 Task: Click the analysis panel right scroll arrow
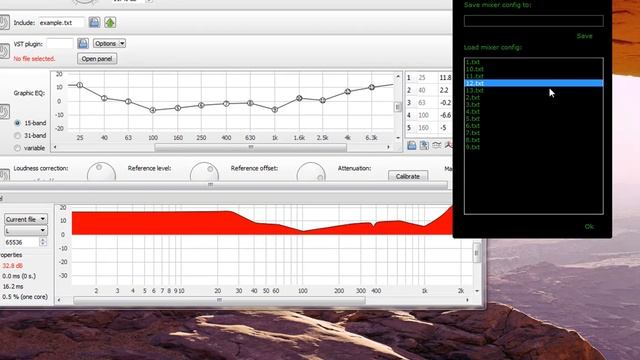pos(467,300)
